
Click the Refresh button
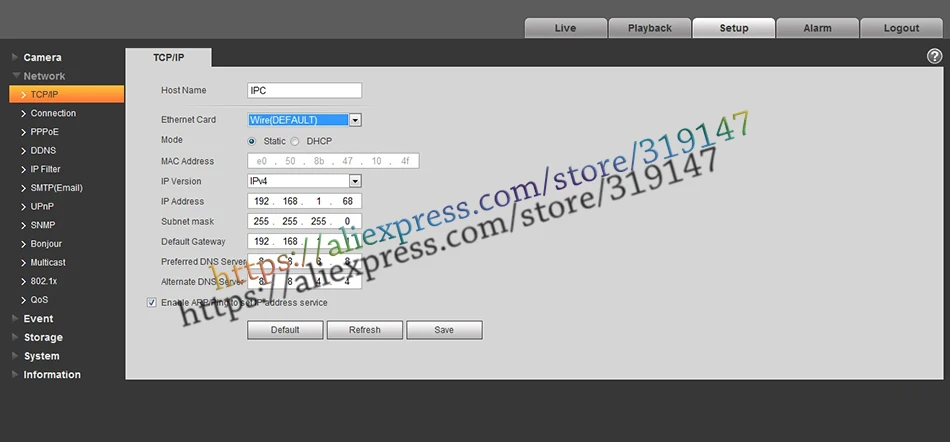point(365,330)
